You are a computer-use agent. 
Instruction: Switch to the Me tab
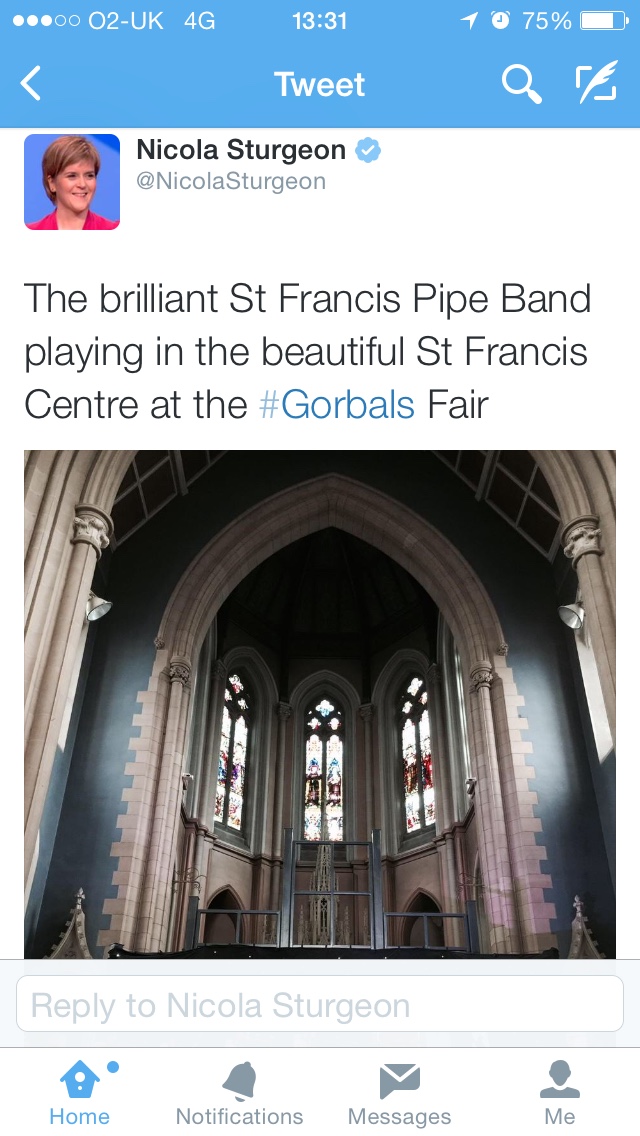tap(560, 1092)
